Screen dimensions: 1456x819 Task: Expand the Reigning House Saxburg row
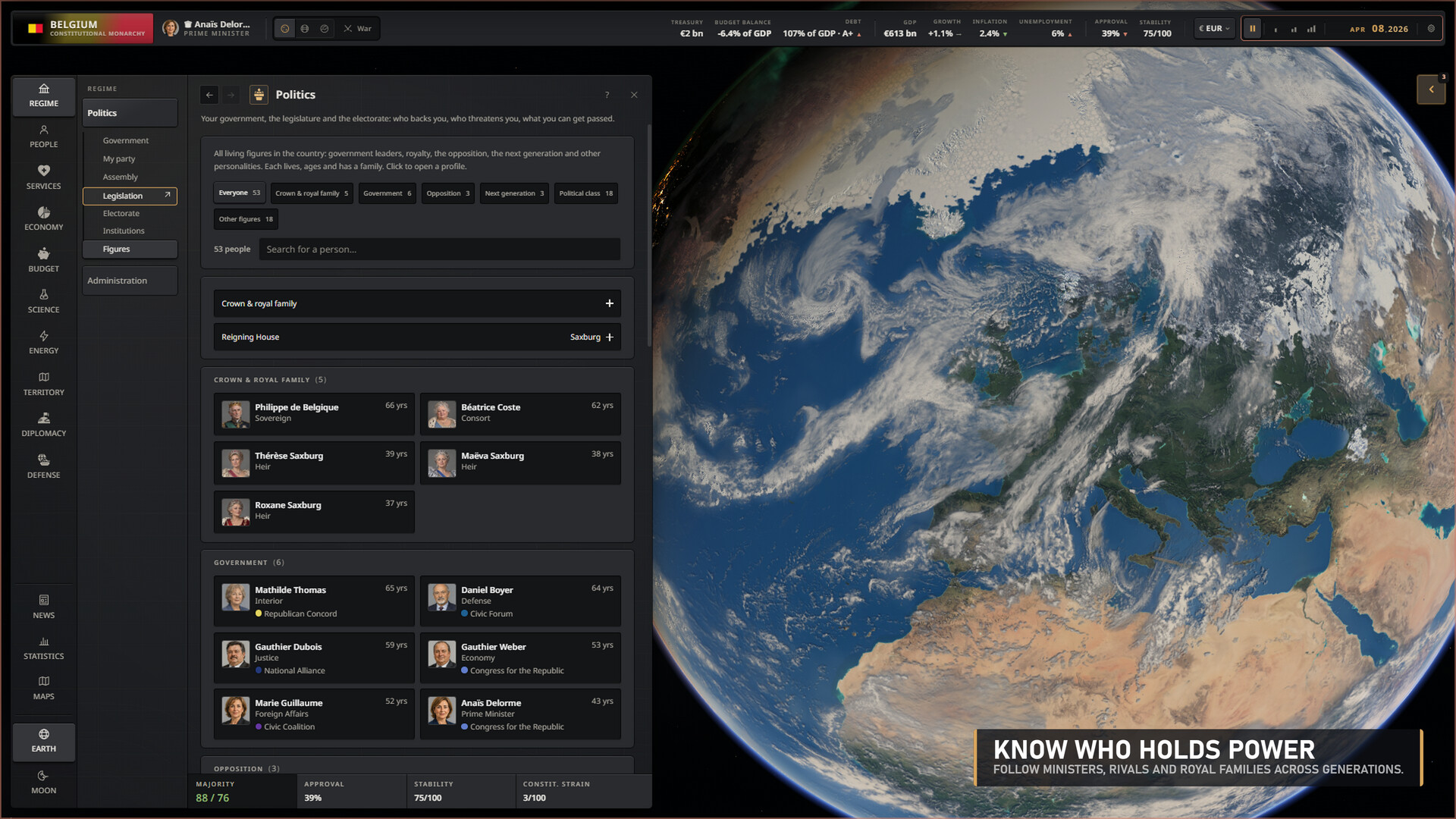(x=417, y=337)
